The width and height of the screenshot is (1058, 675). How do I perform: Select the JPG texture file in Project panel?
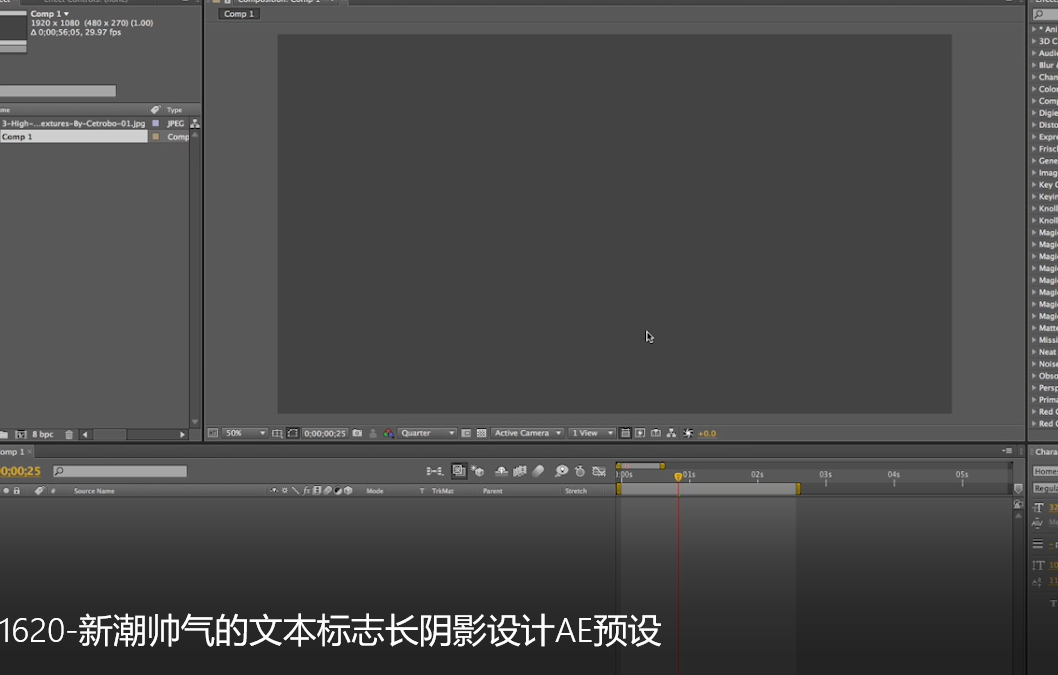coord(73,124)
